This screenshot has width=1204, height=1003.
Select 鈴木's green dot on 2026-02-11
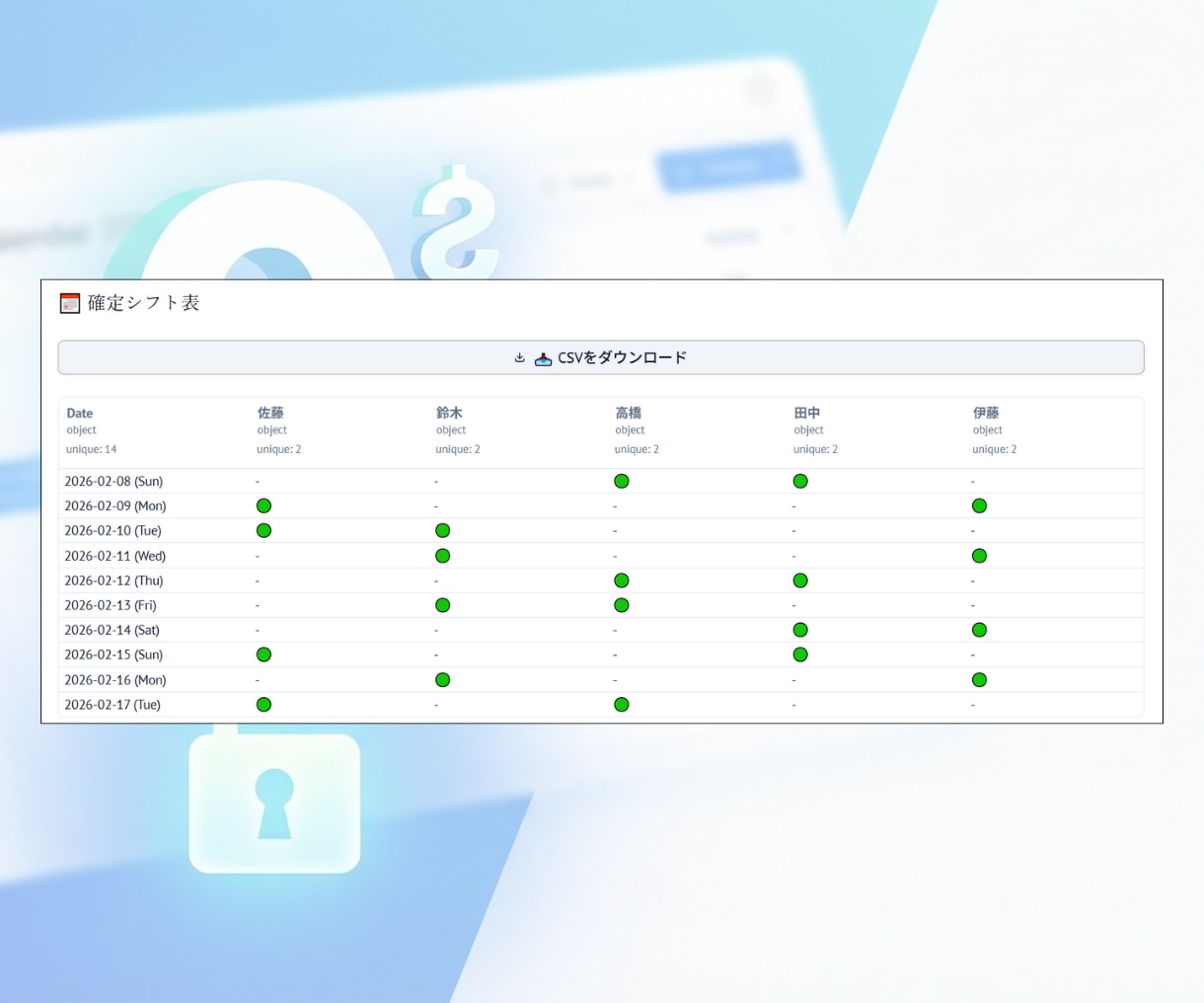[x=443, y=556]
